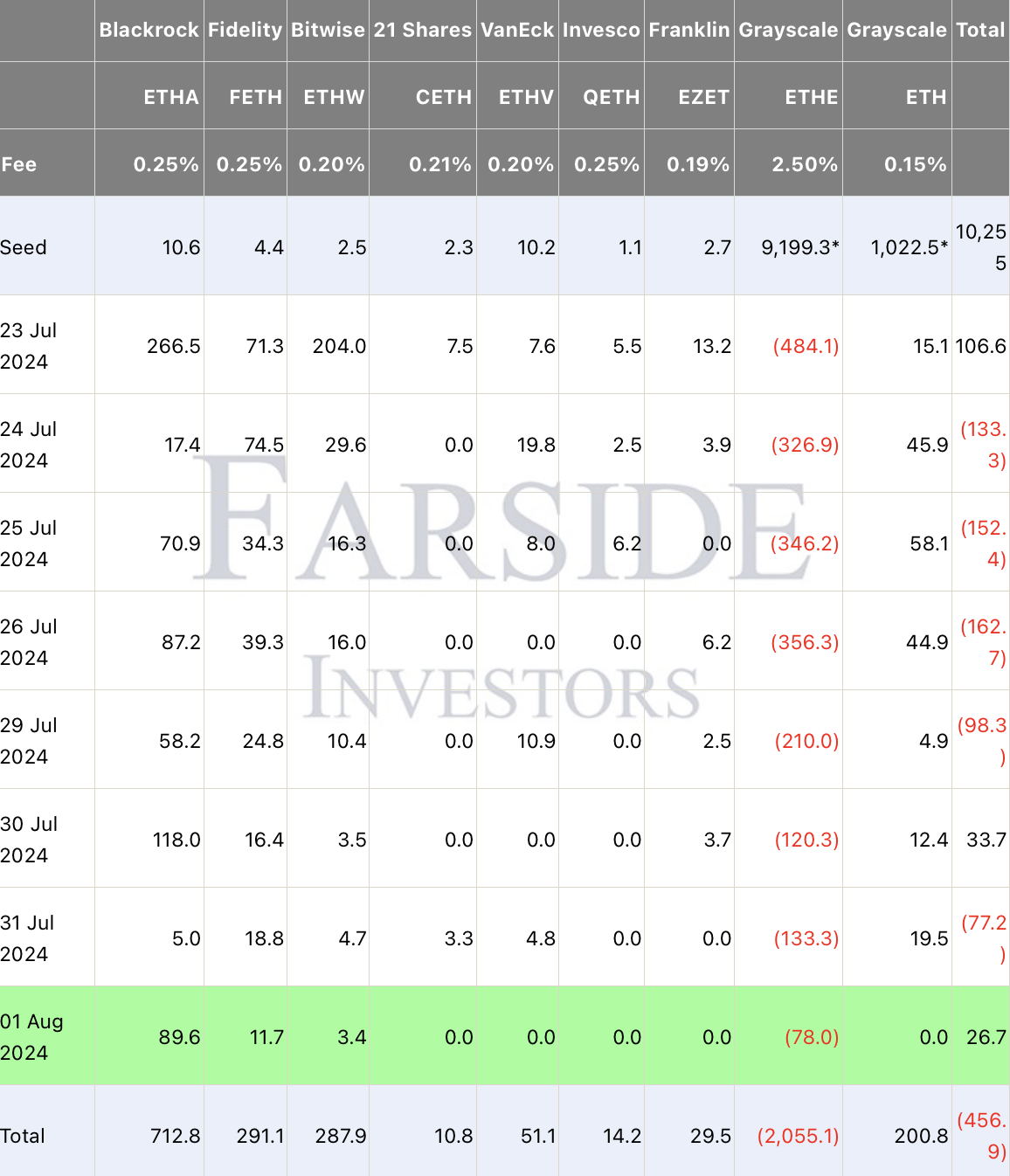Select the CETH ticker cell
Image resolution: width=1010 pixels, height=1176 pixels.
click(x=443, y=97)
